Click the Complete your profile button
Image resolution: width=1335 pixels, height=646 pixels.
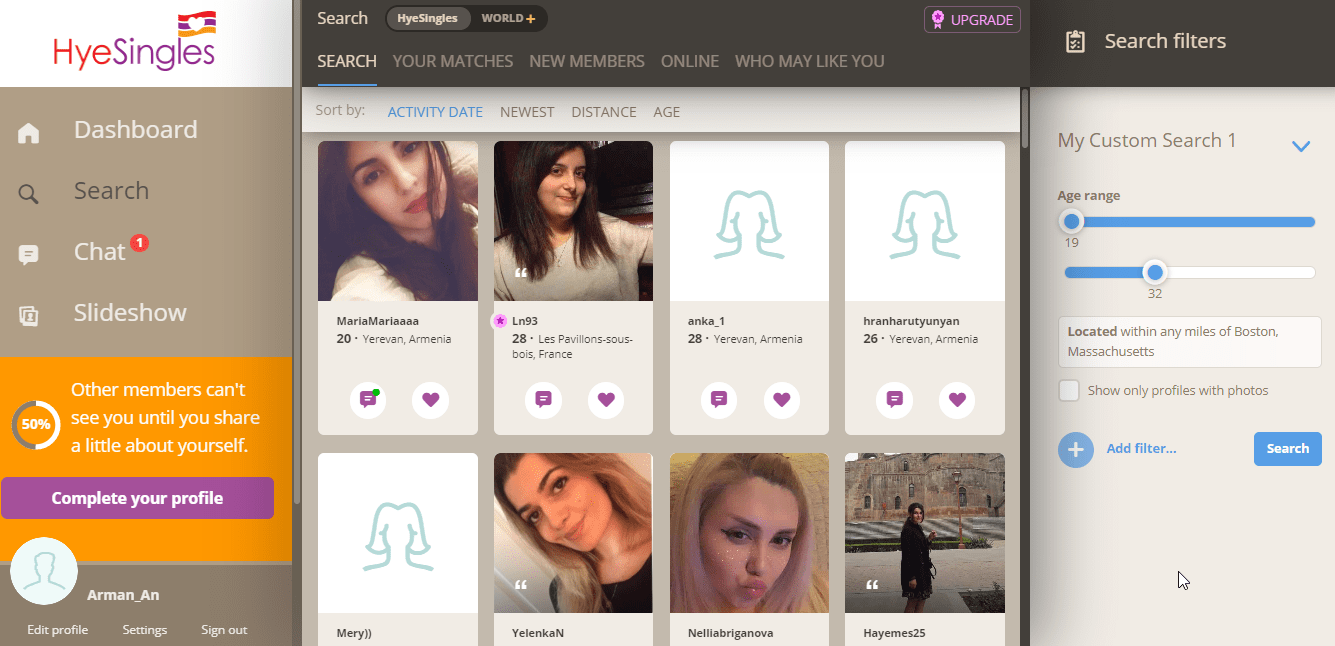pyautogui.click(x=137, y=498)
